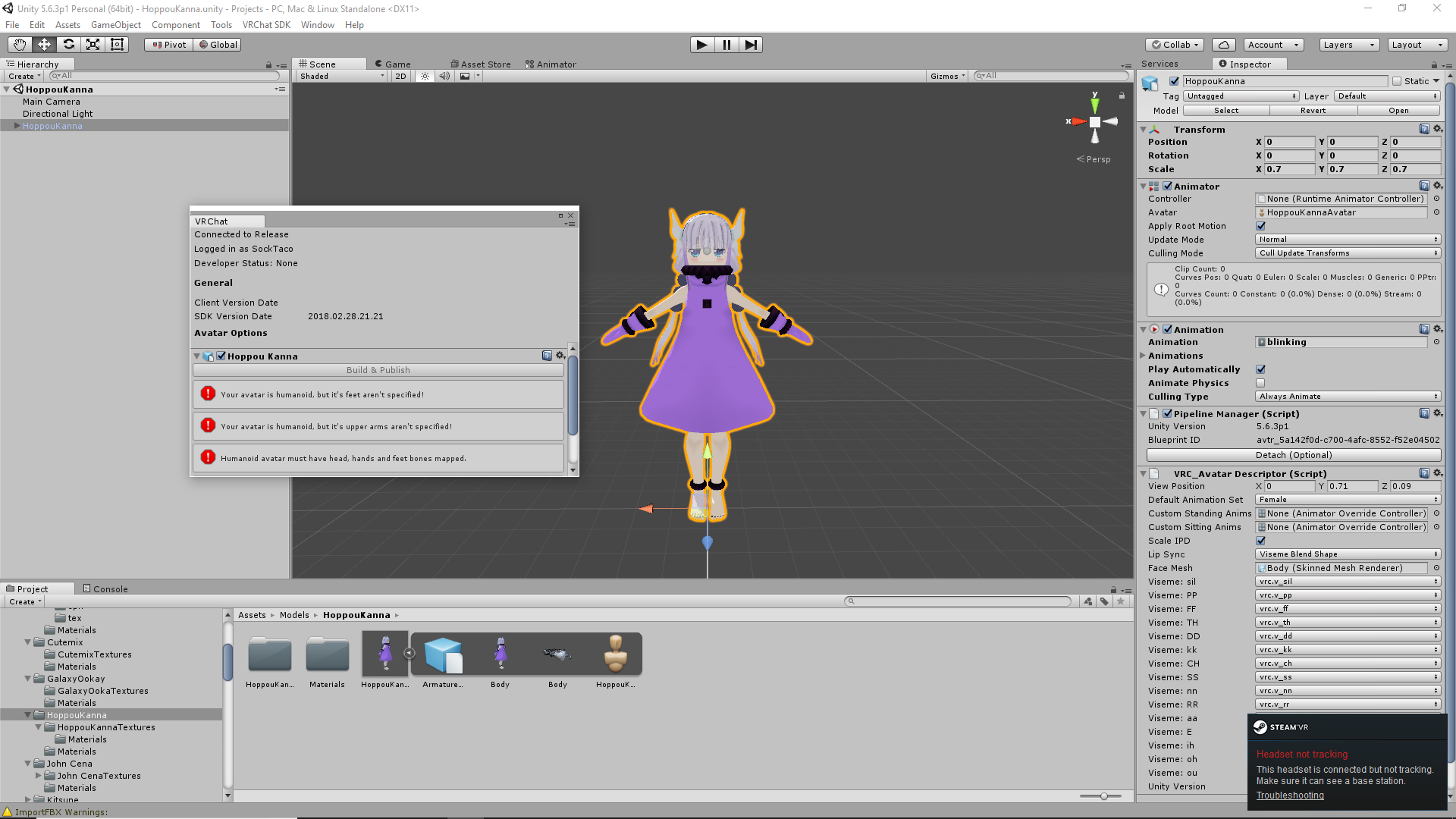Viewport: 1456px width, 819px height.
Task: Toggle Apply Root Motion checkbox
Action: [1260, 226]
